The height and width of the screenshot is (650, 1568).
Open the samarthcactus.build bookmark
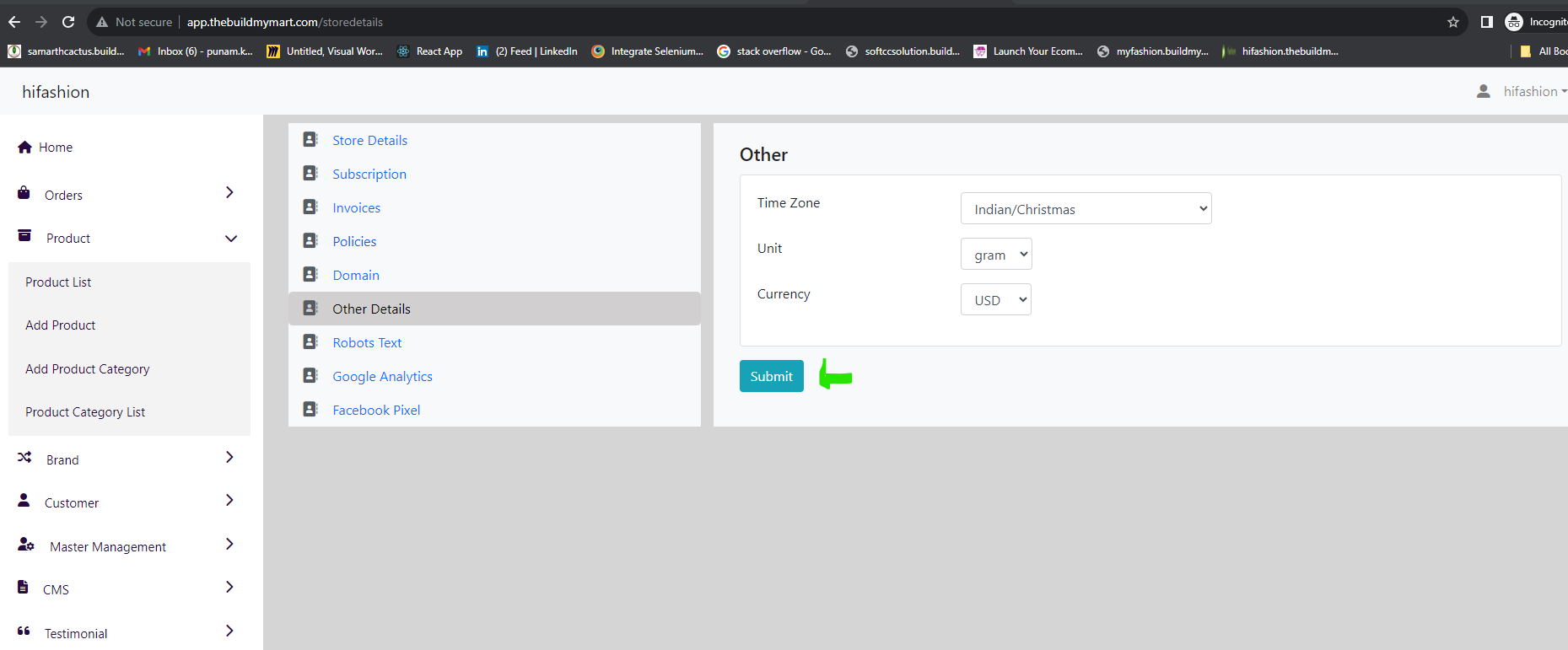67,51
